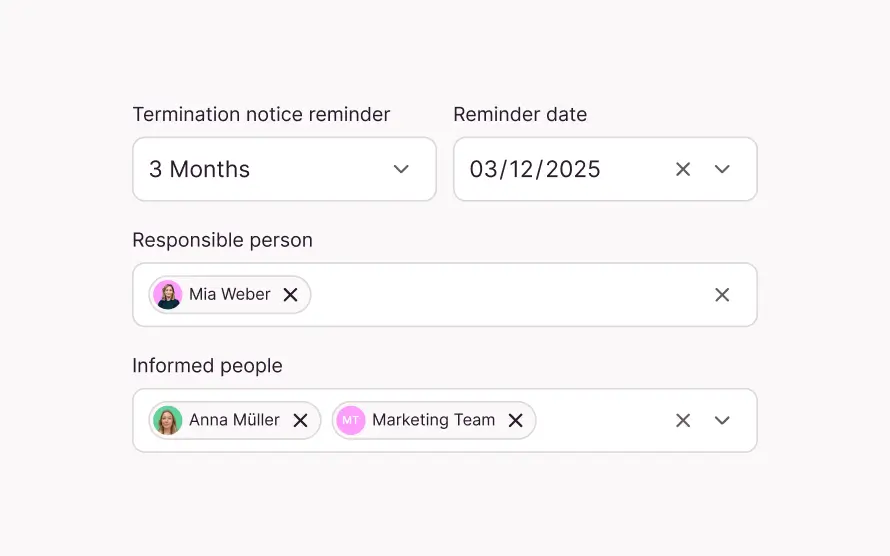Screen dimensions: 890x556
Task: Expand the reminder date picker chevron
Action: [x=722, y=170]
